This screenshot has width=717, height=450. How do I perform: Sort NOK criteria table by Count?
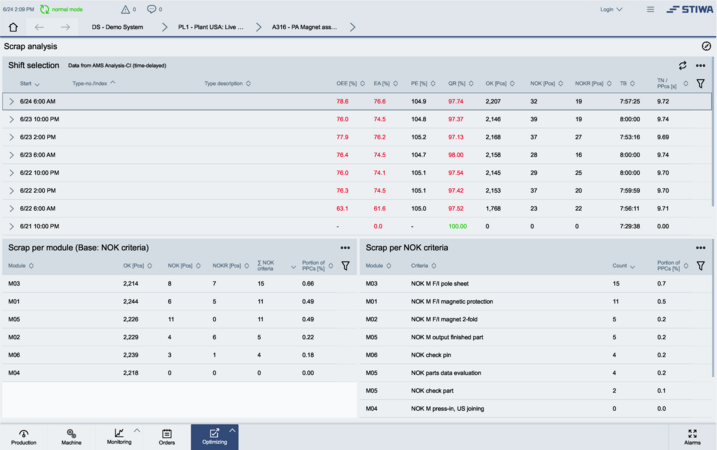point(624,266)
